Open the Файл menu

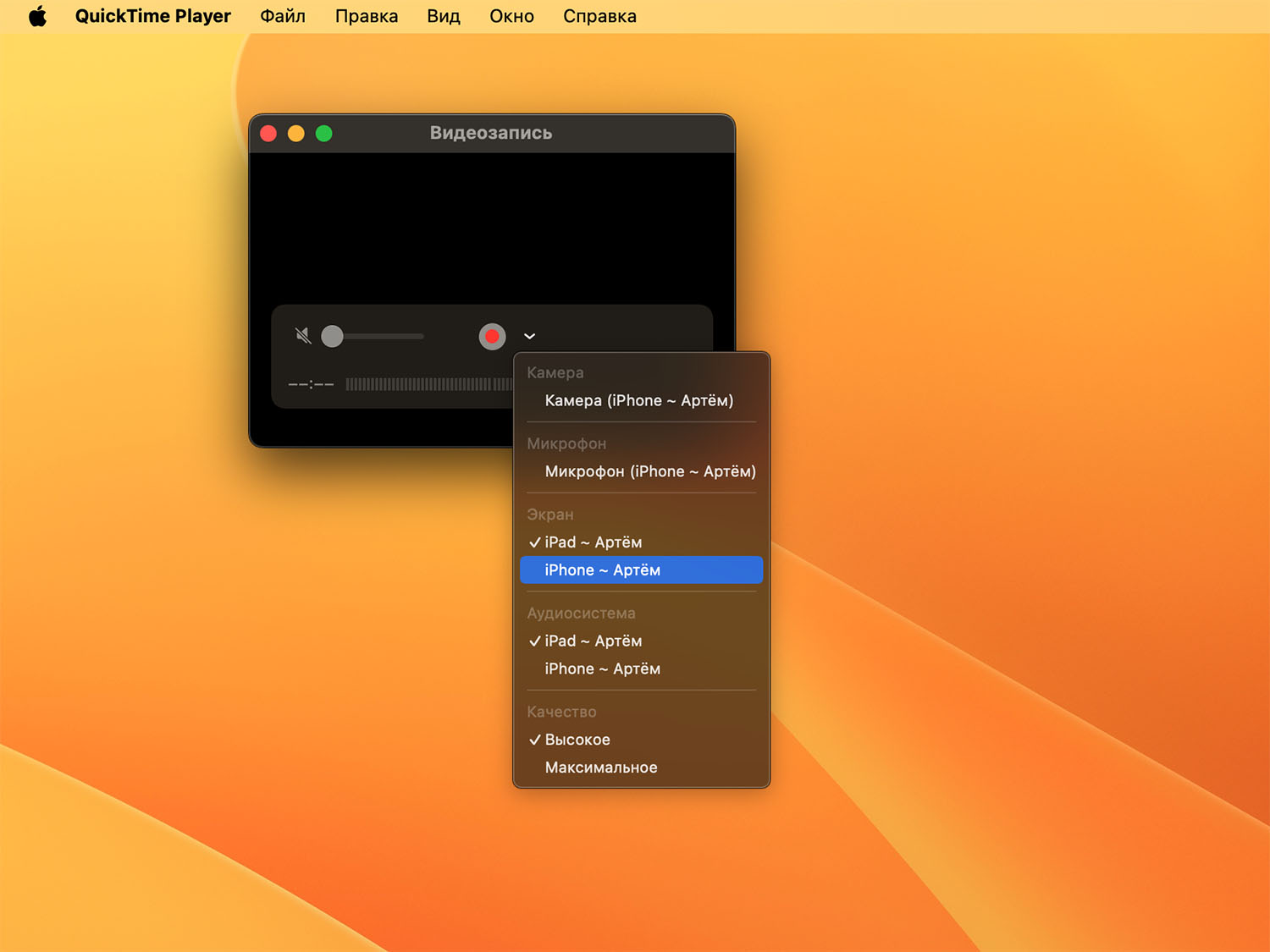pyautogui.click(x=283, y=16)
